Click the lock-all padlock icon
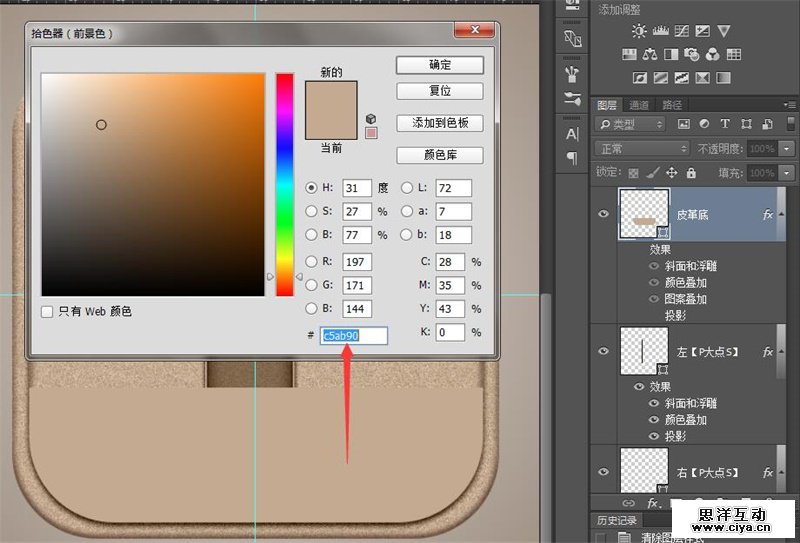This screenshot has height=543, width=800. click(x=691, y=173)
